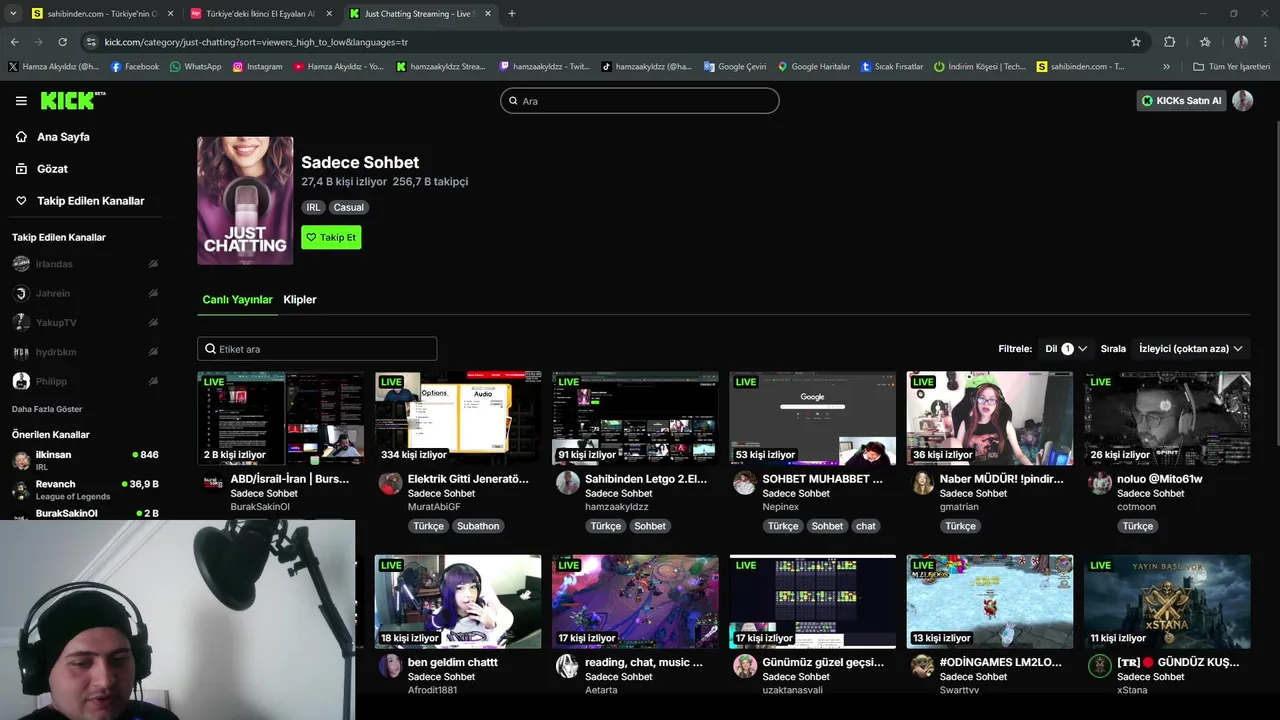The height and width of the screenshot is (720, 1280).
Task: Open WhatsApp bookmark
Action: (x=195, y=67)
